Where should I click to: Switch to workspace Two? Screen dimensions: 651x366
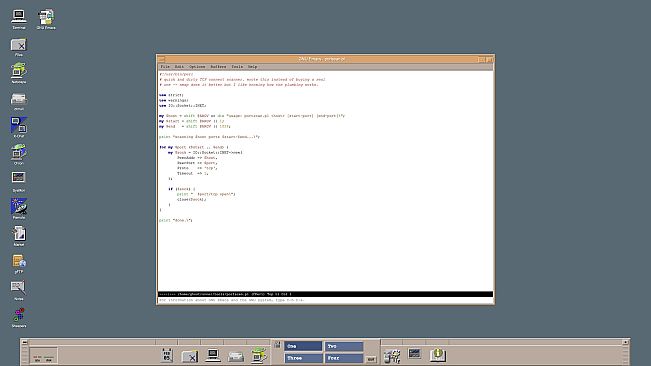344,346
